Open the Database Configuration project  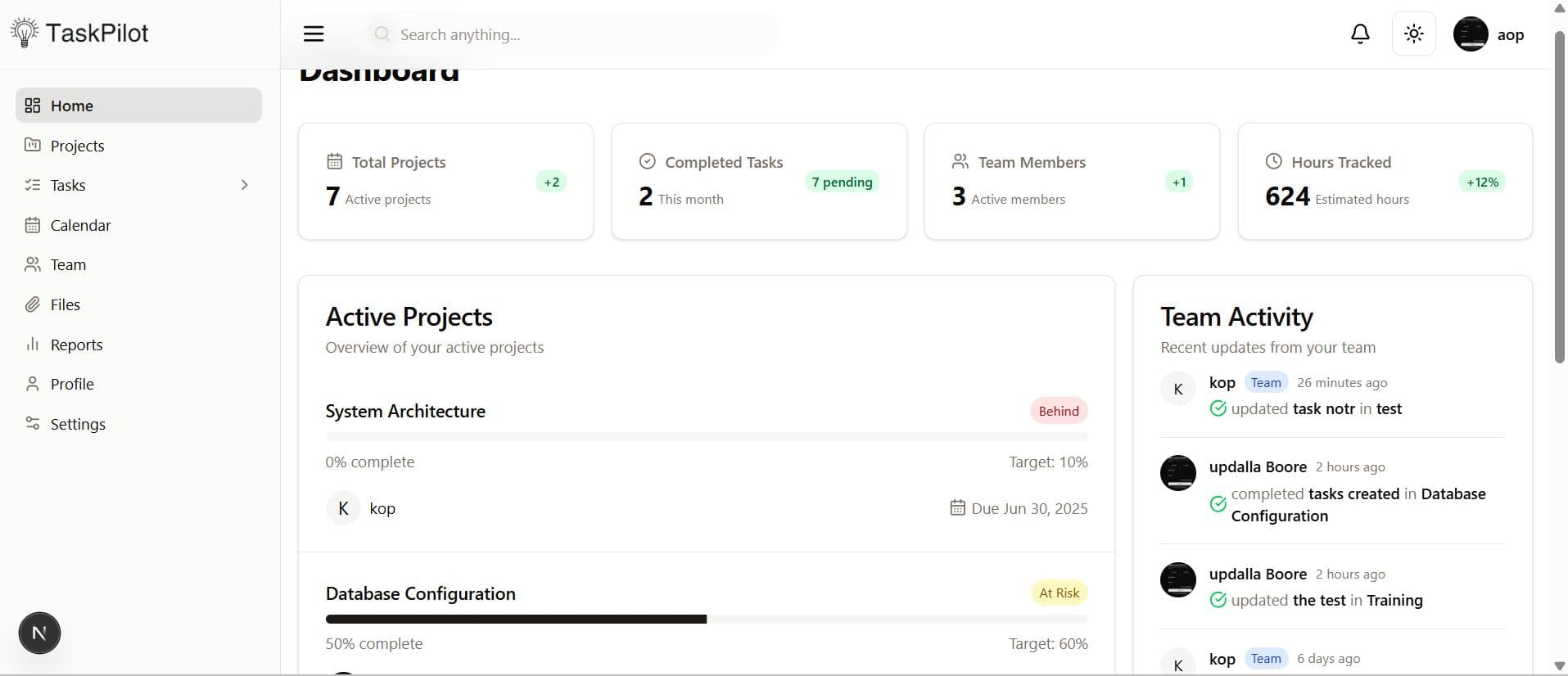421,593
